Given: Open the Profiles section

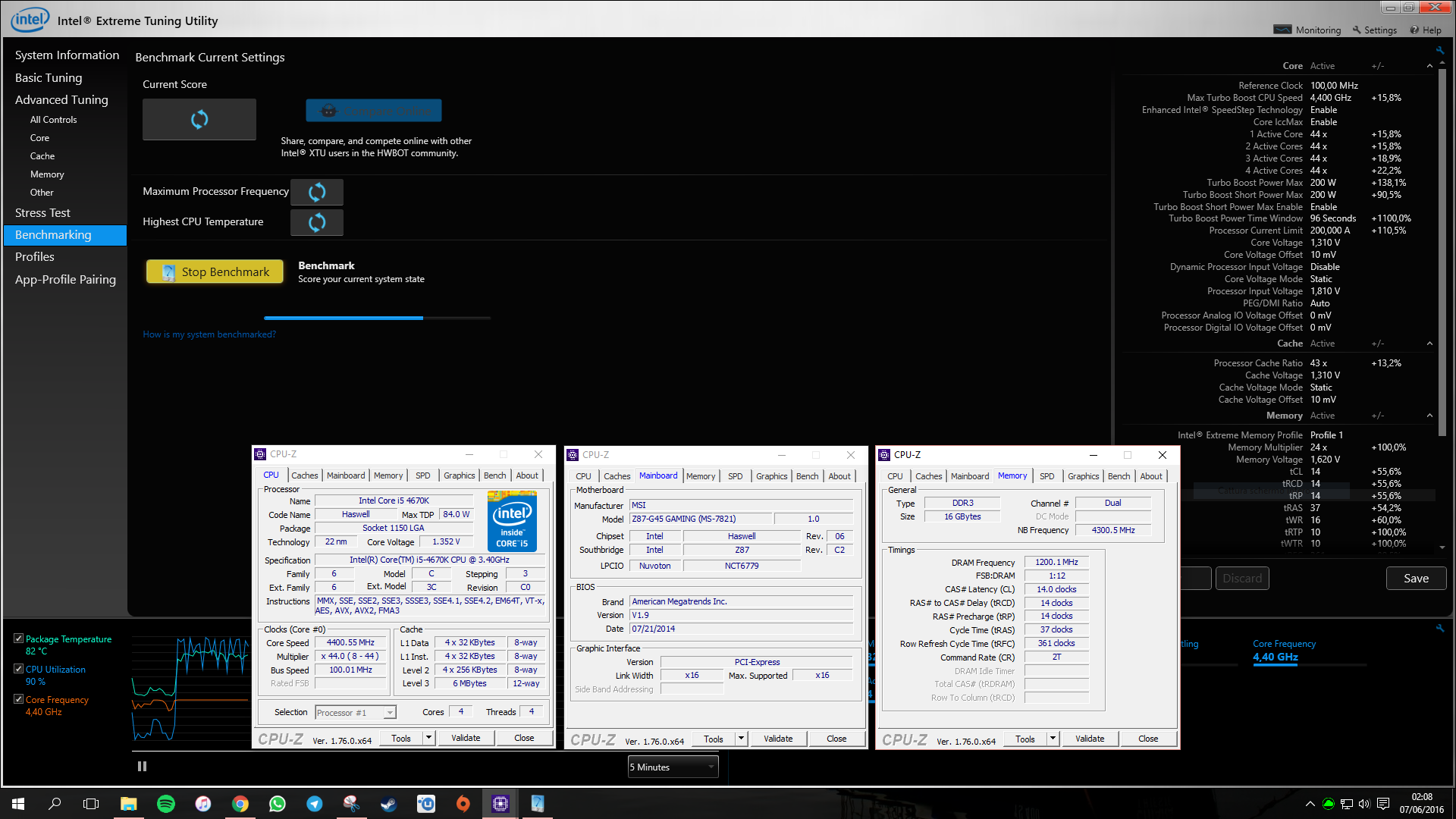Looking at the screenshot, I should 35,257.
